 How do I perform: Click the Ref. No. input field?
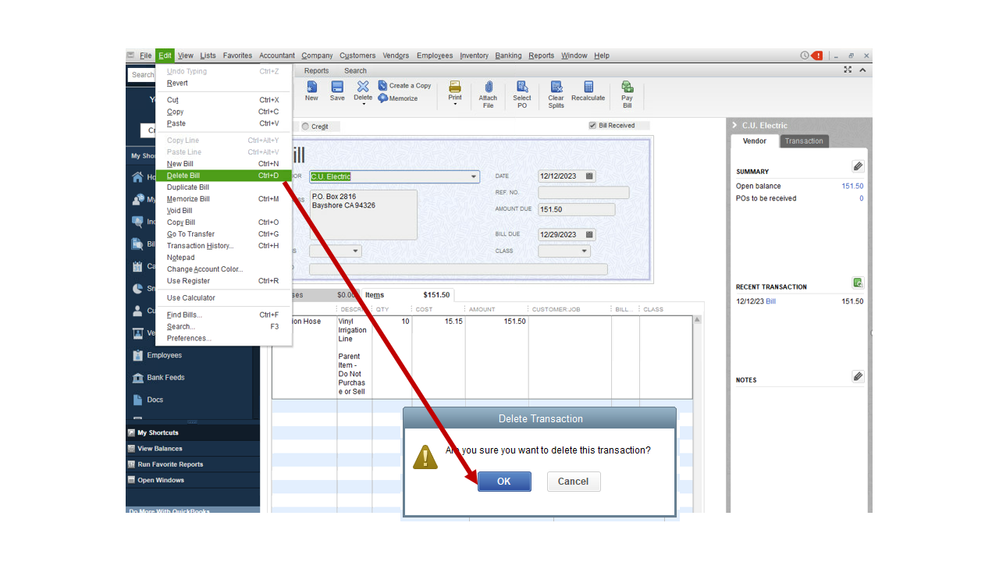583,192
